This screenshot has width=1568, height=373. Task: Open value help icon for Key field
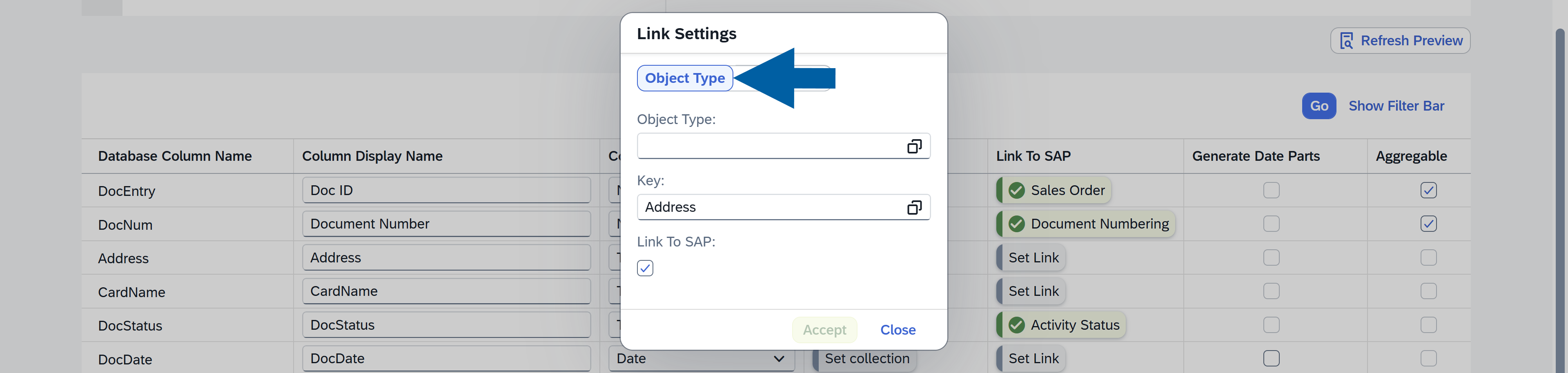[x=914, y=207]
